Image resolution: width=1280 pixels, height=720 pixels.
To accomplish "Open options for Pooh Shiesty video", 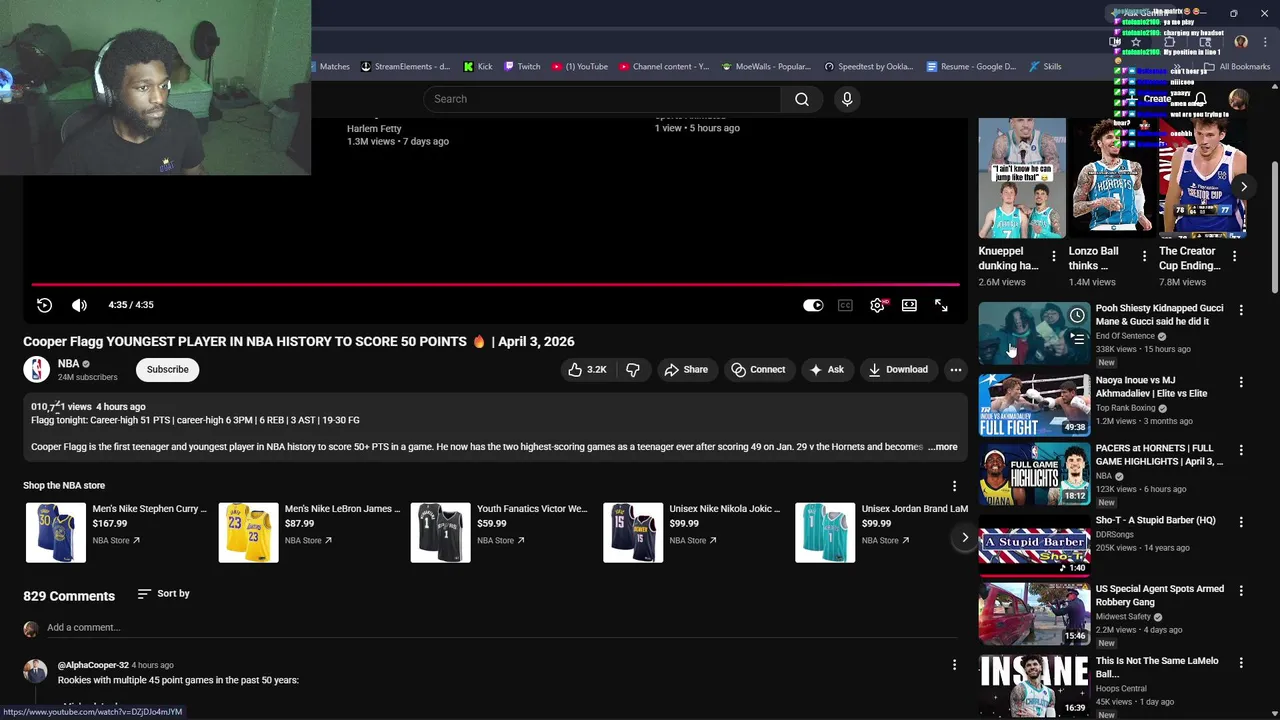I will [1241, 310].
